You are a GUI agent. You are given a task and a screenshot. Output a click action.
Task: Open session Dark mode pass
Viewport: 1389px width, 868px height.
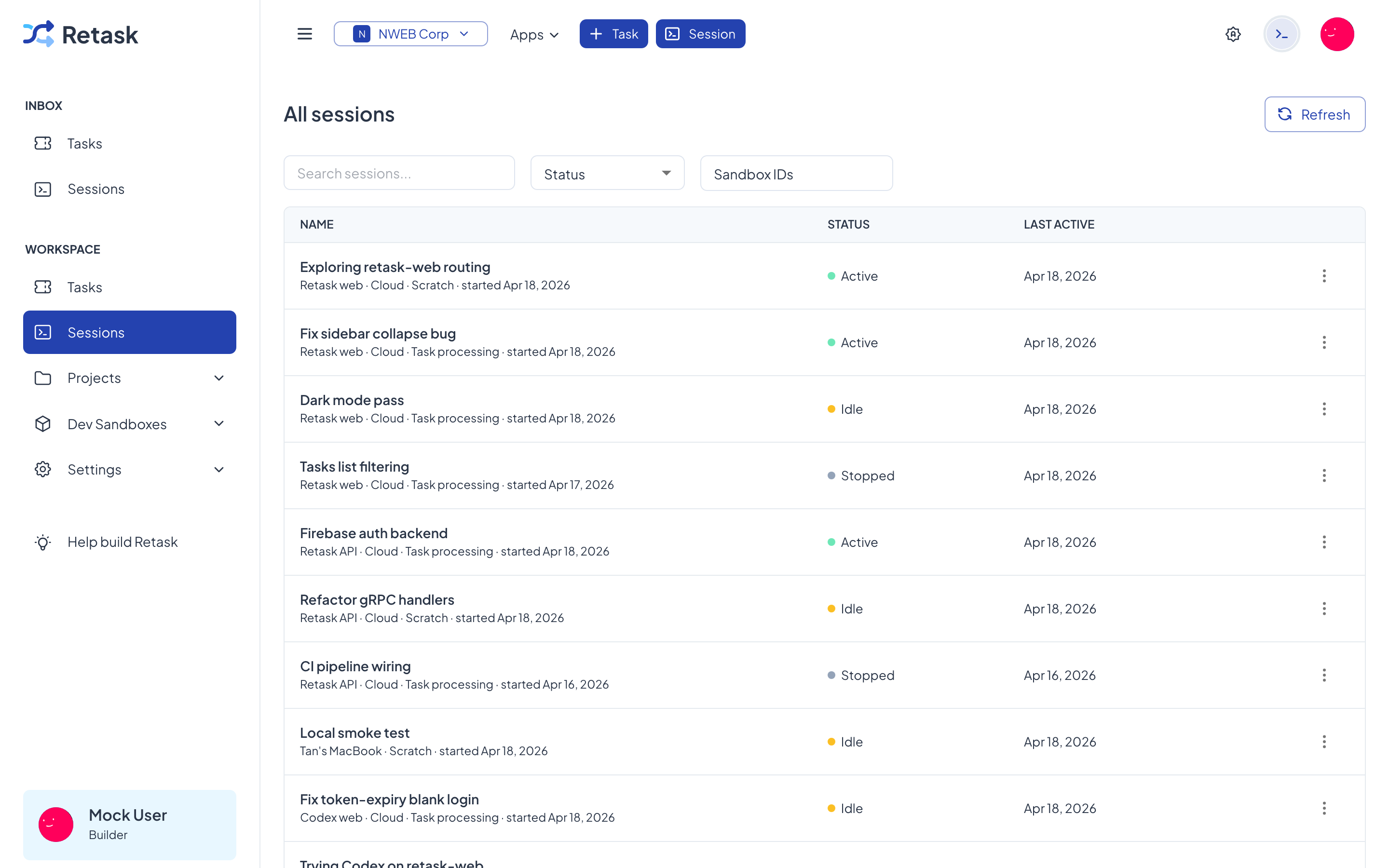click(352, 400)
